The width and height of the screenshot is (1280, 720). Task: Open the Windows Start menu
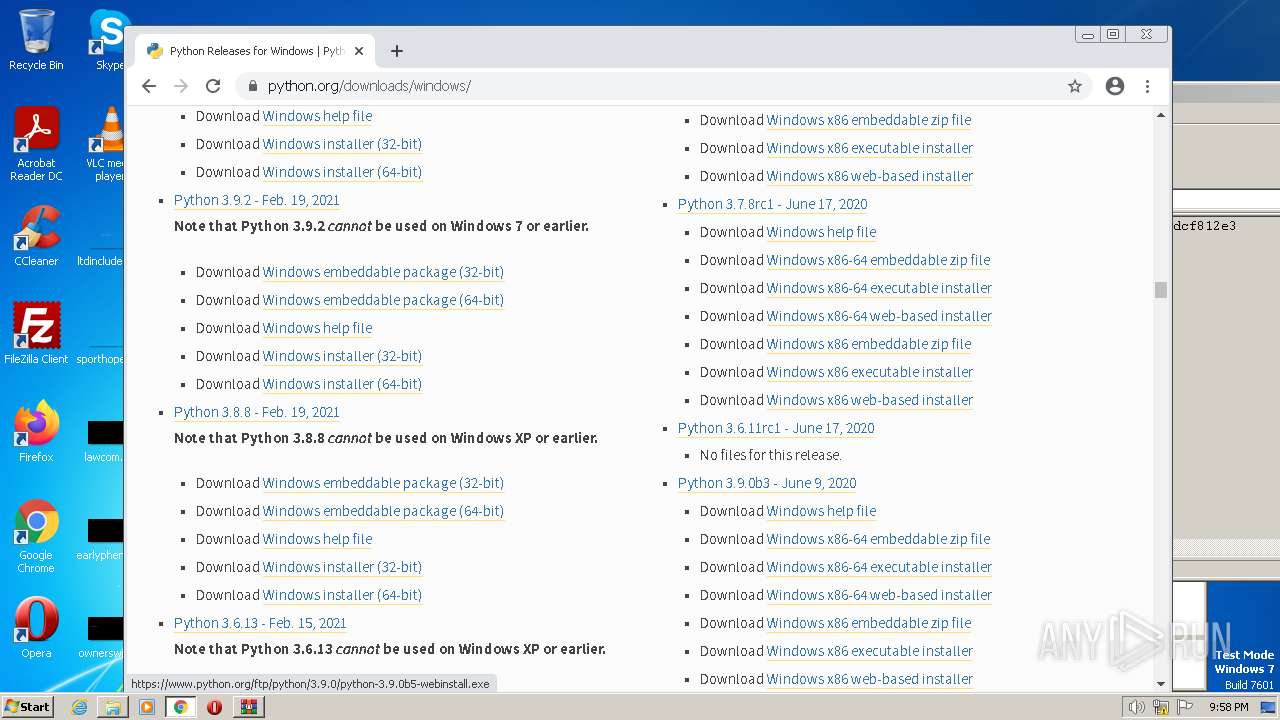[x=27, y=707]
